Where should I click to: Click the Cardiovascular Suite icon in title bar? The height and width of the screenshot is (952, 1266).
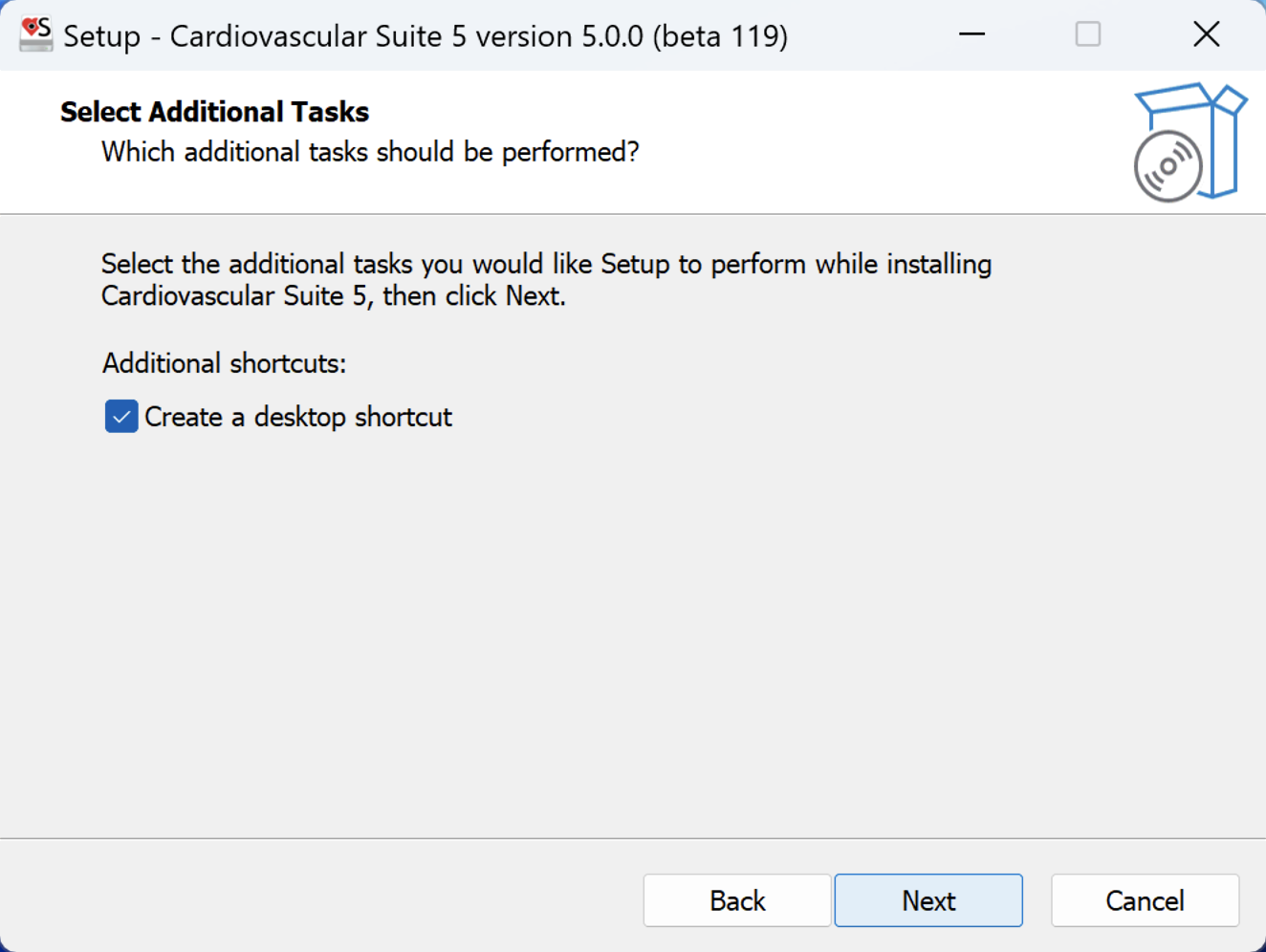pos(36,34)
